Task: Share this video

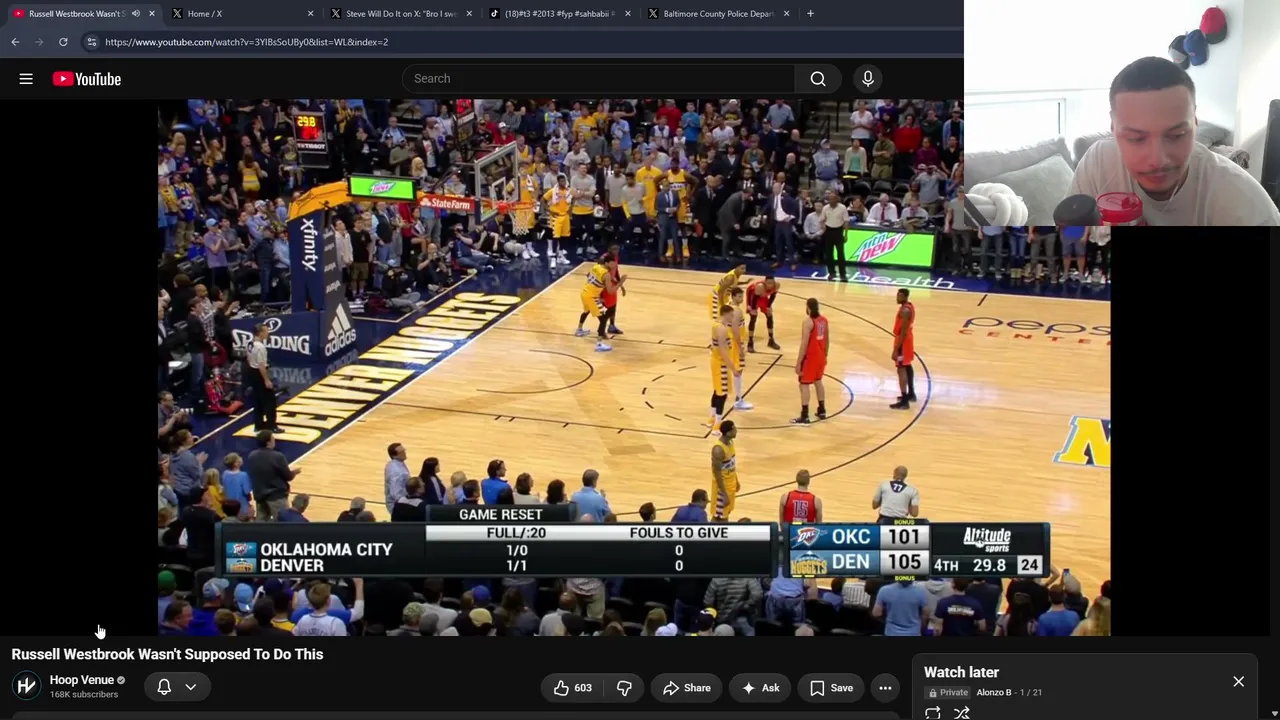Action: tap(686, 688)
